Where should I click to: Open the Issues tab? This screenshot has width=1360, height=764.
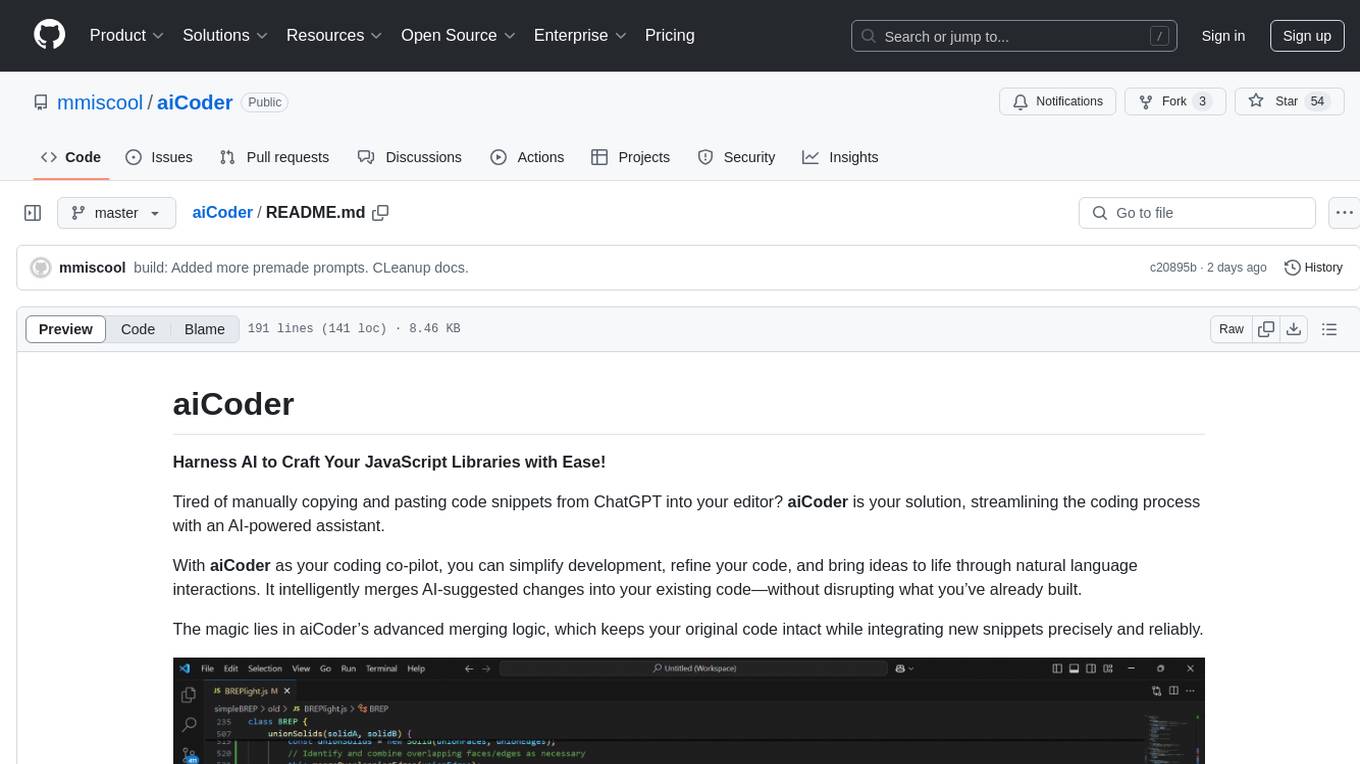coord(159,157)
